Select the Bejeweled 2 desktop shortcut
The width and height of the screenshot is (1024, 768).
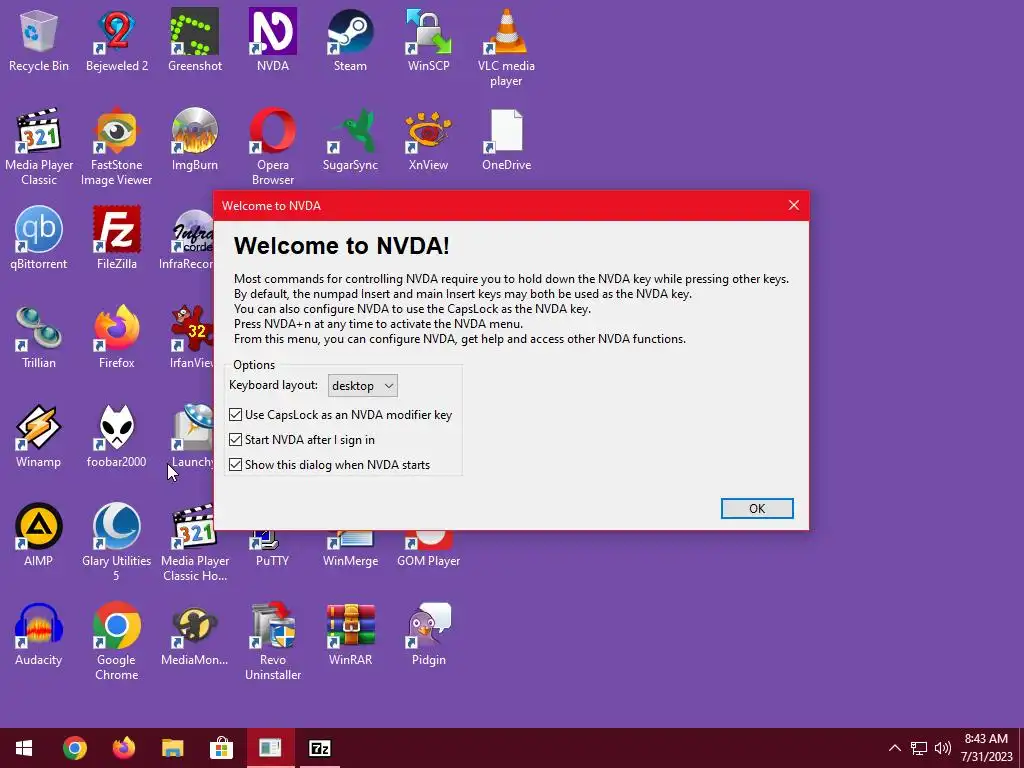tap(117, 40)
